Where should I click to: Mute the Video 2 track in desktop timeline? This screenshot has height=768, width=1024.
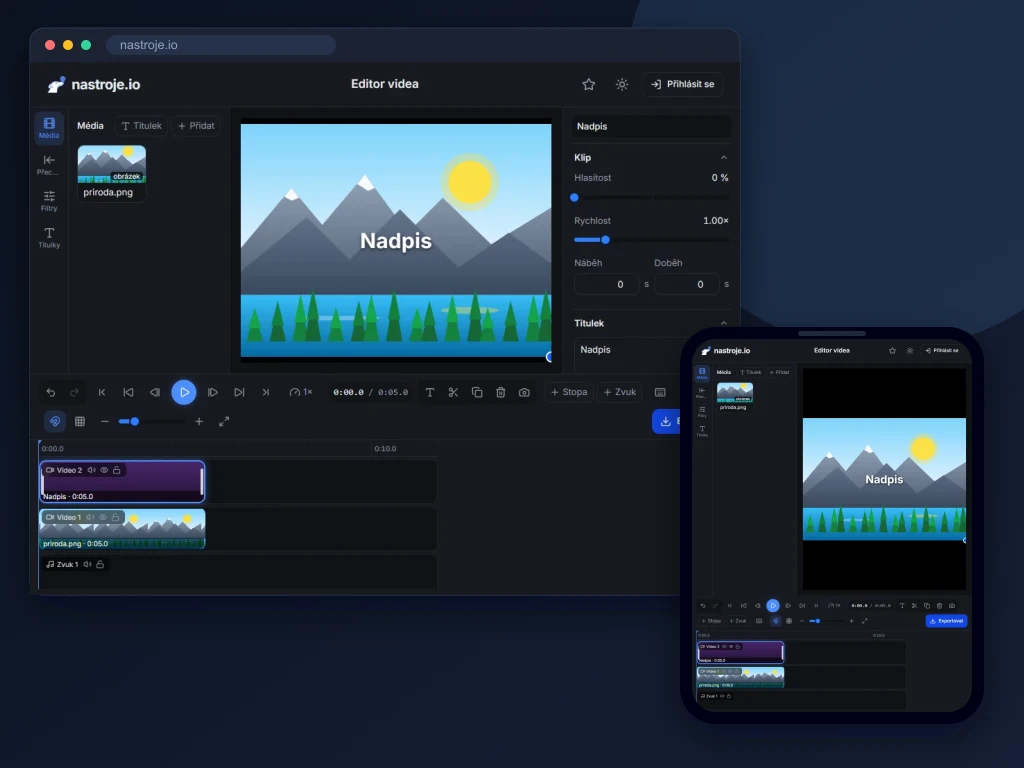[x=91, y=470]
